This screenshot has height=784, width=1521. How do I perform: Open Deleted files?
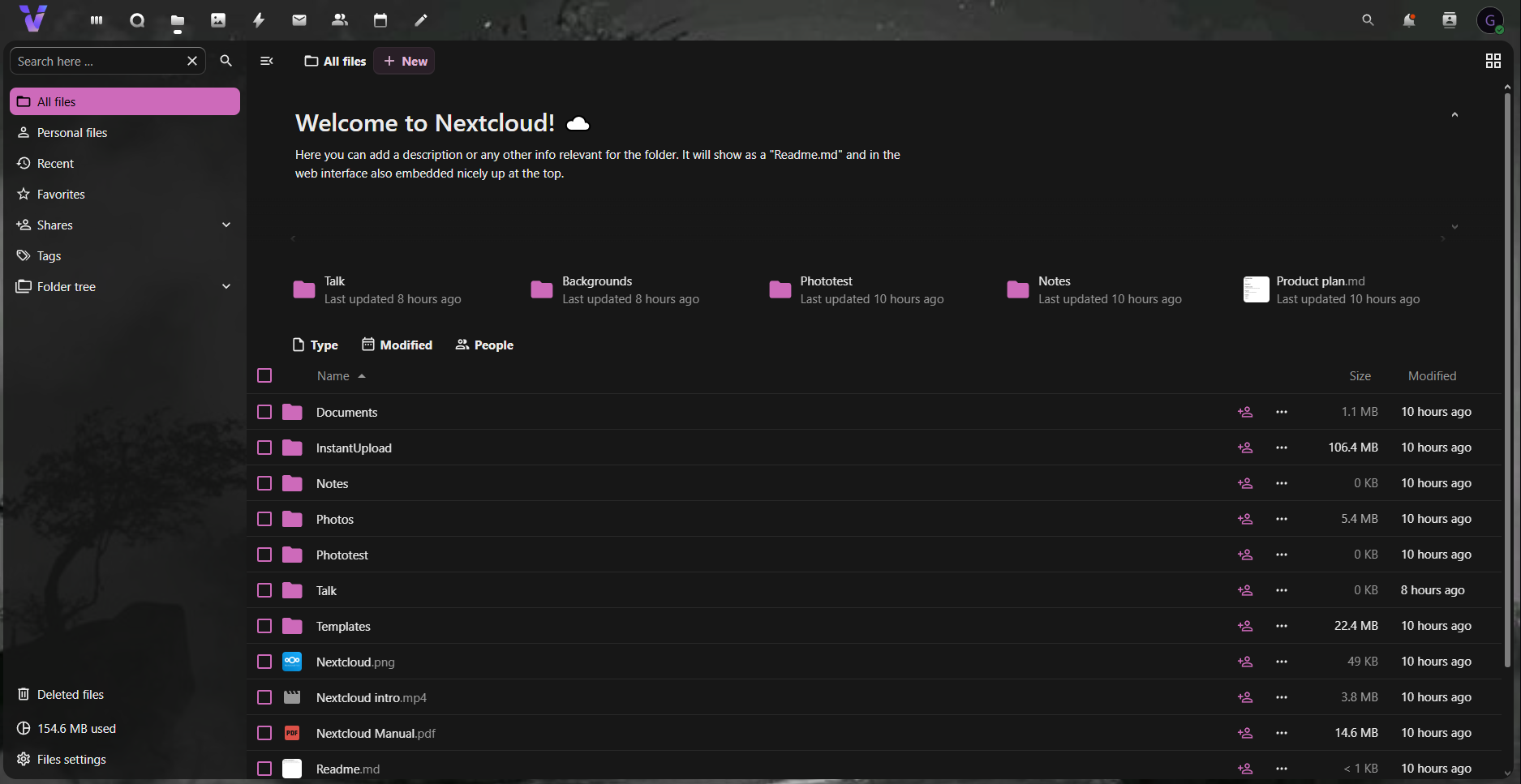click(125, 694)
